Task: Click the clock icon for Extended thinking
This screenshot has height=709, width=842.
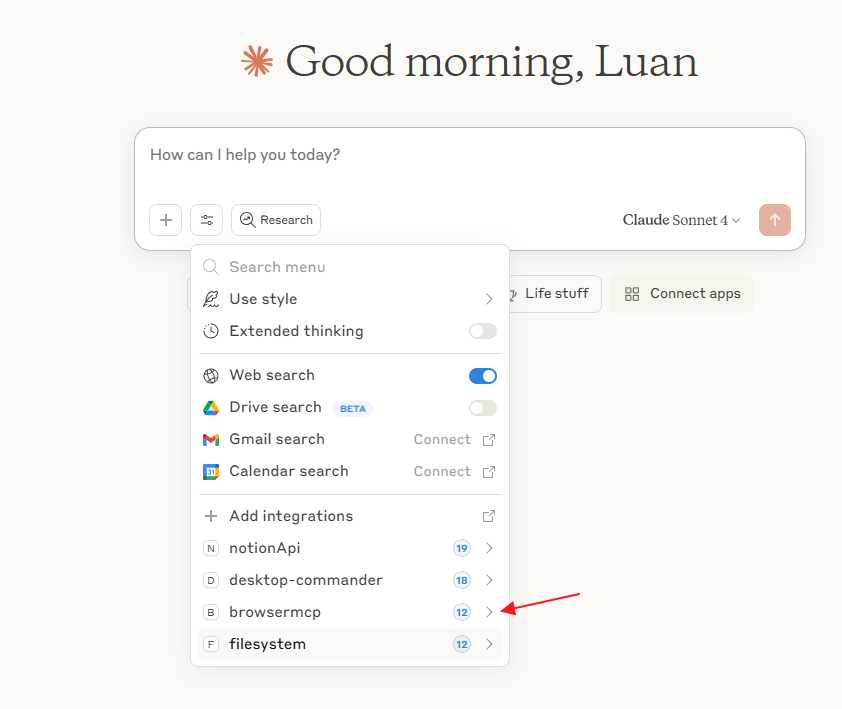Action: (210, 331)
